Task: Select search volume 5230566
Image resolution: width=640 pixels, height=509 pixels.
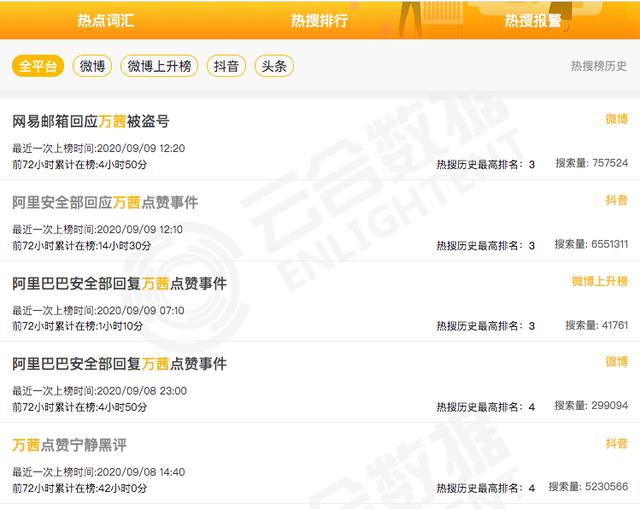Action: (x=588, y=487)
